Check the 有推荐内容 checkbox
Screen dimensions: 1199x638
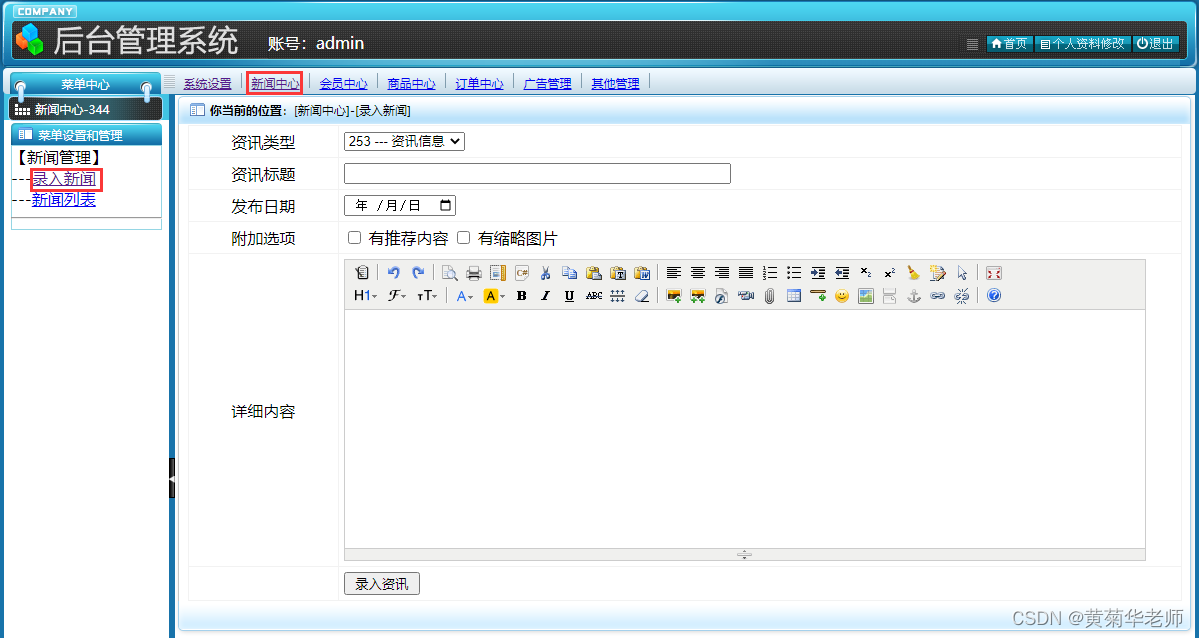point(354,238)
